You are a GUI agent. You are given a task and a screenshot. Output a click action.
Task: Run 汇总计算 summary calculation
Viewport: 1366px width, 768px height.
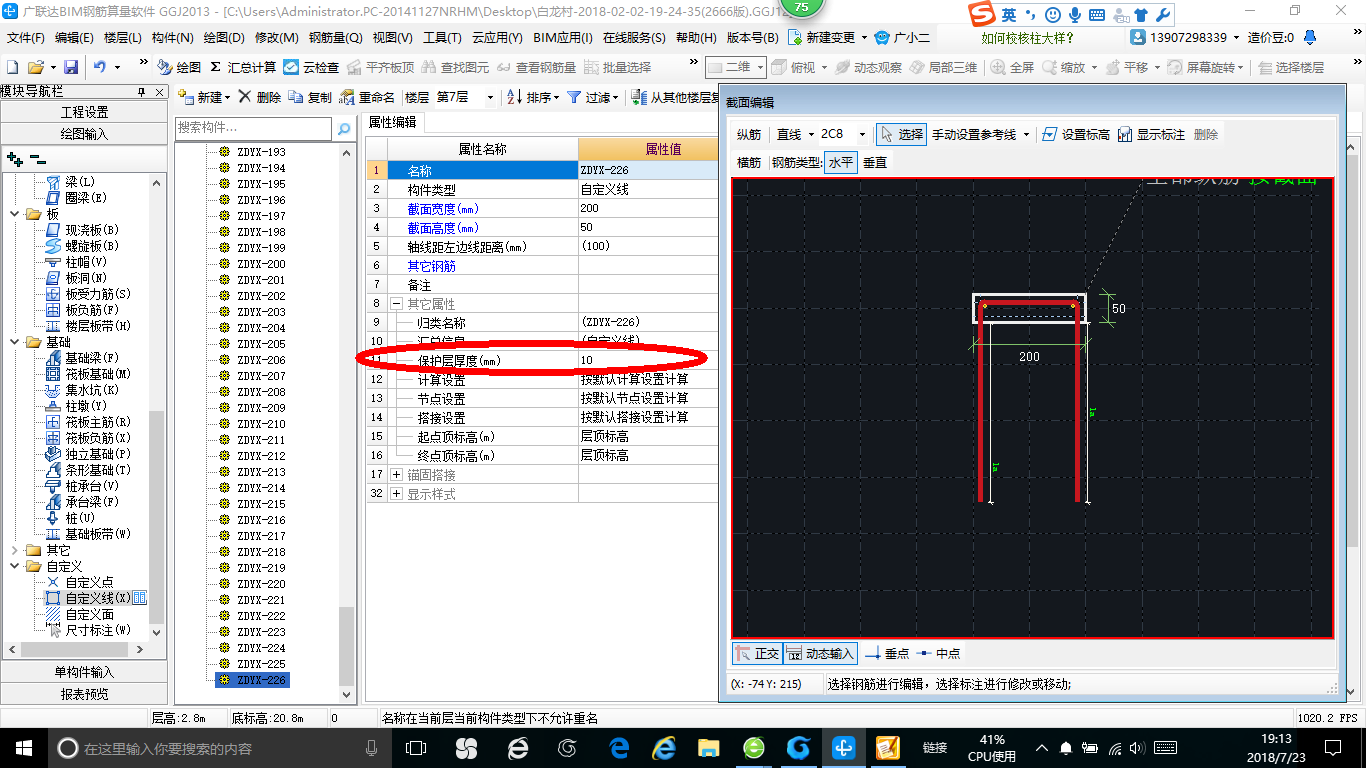point(243,67)
